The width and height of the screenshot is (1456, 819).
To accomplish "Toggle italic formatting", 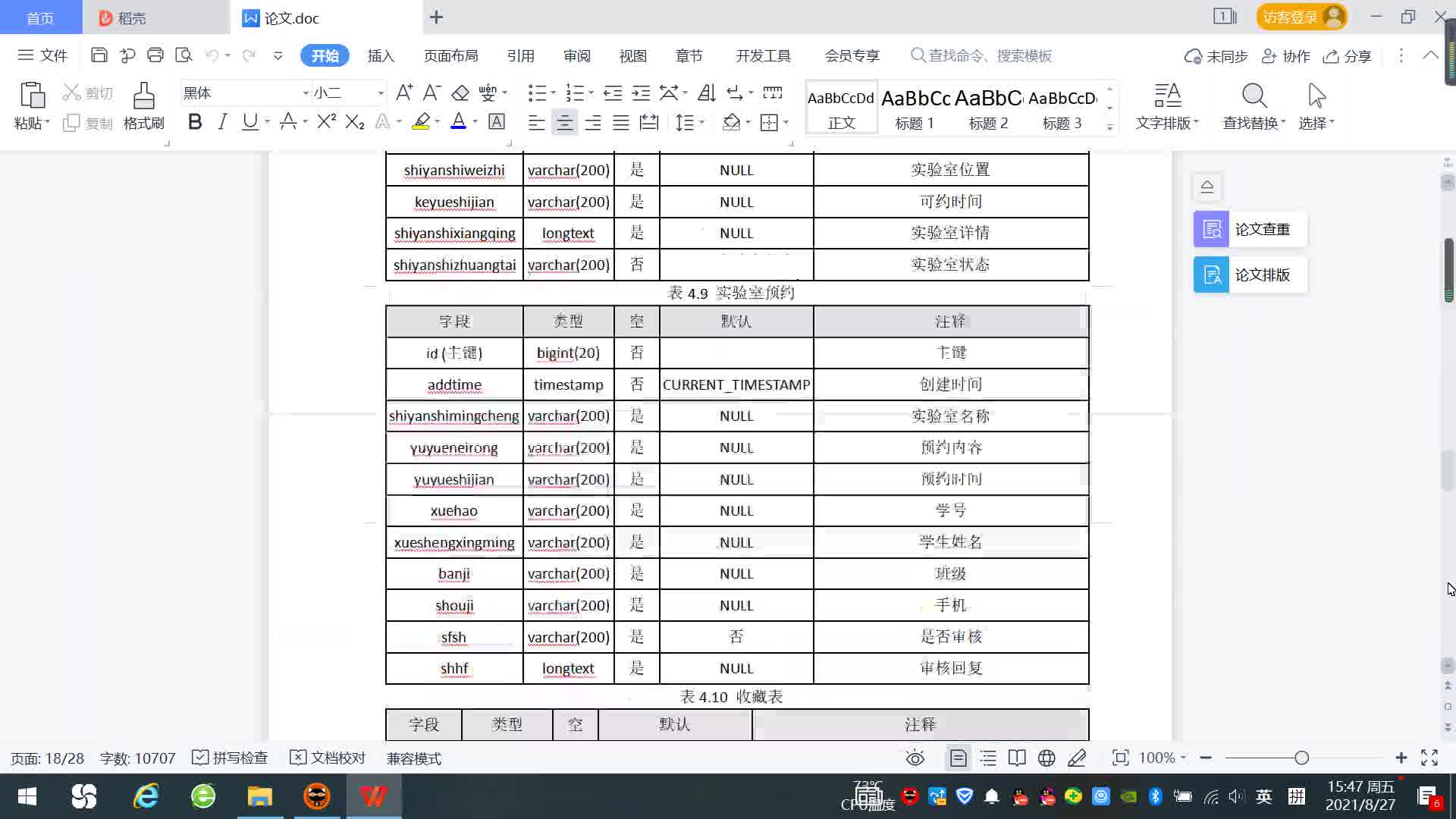I will [x=222, y=122].
